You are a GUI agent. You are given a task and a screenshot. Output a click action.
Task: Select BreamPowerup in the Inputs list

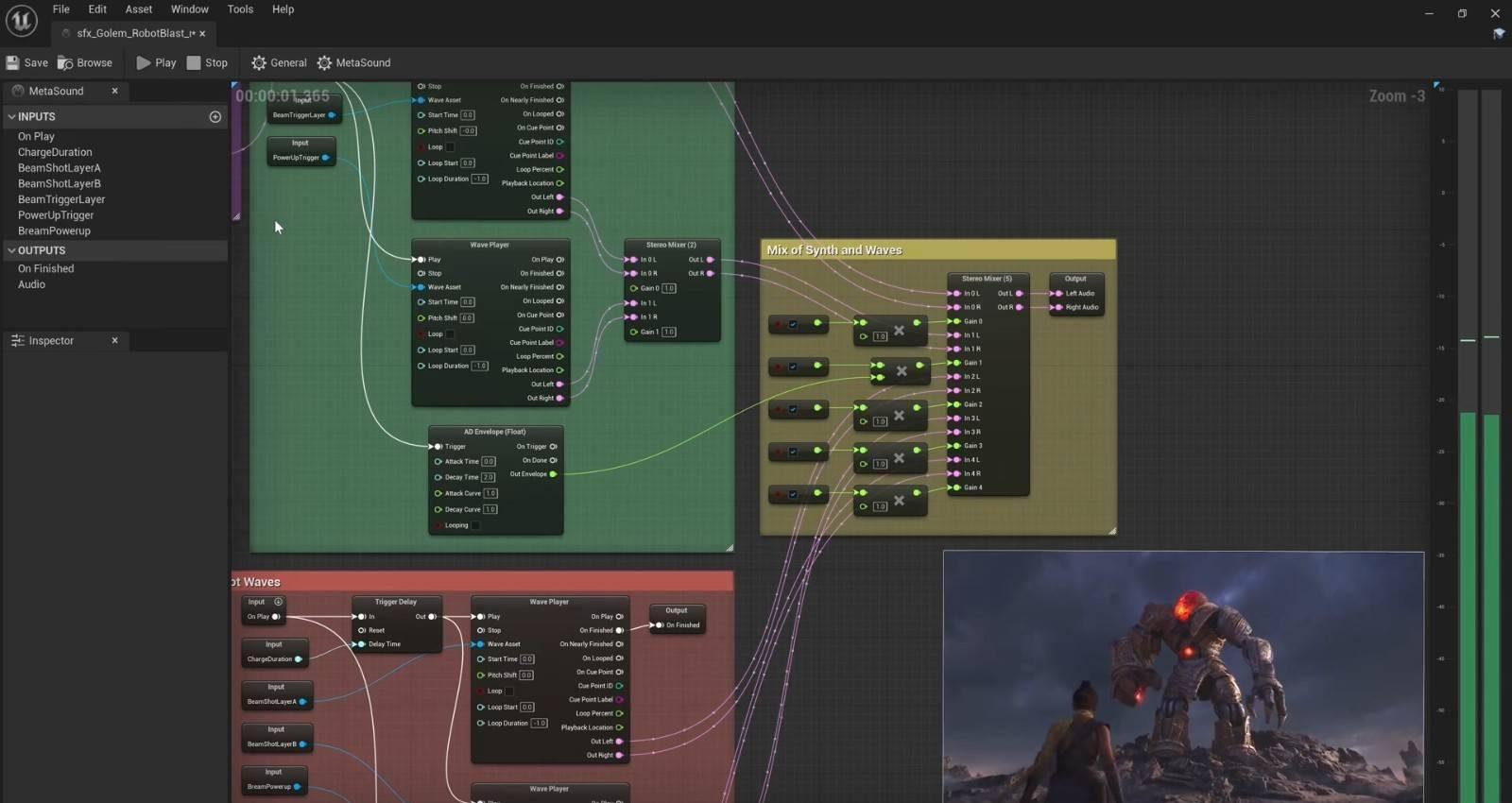point(54,231)
